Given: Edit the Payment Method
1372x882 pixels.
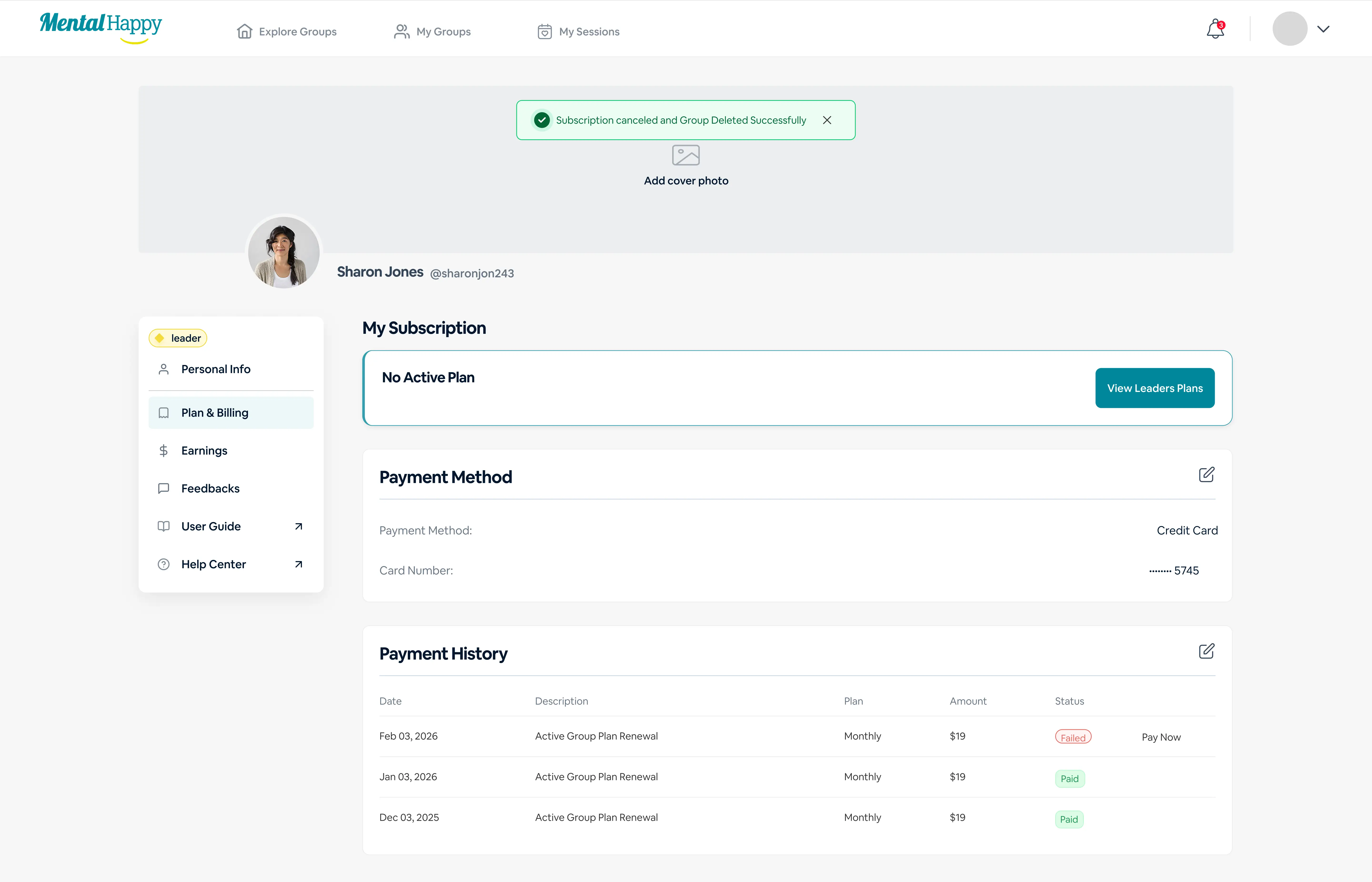Looking at the screenshot, I should 1206,475.
